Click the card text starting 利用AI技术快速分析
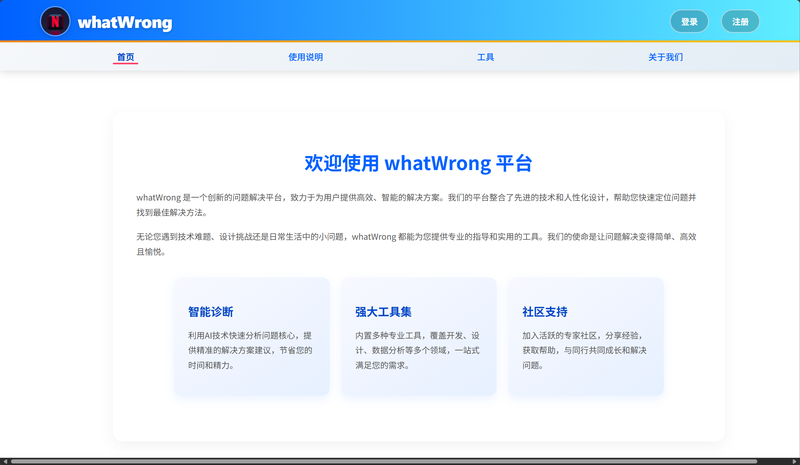The image size is (800, 465). click(x=250, y=350)
